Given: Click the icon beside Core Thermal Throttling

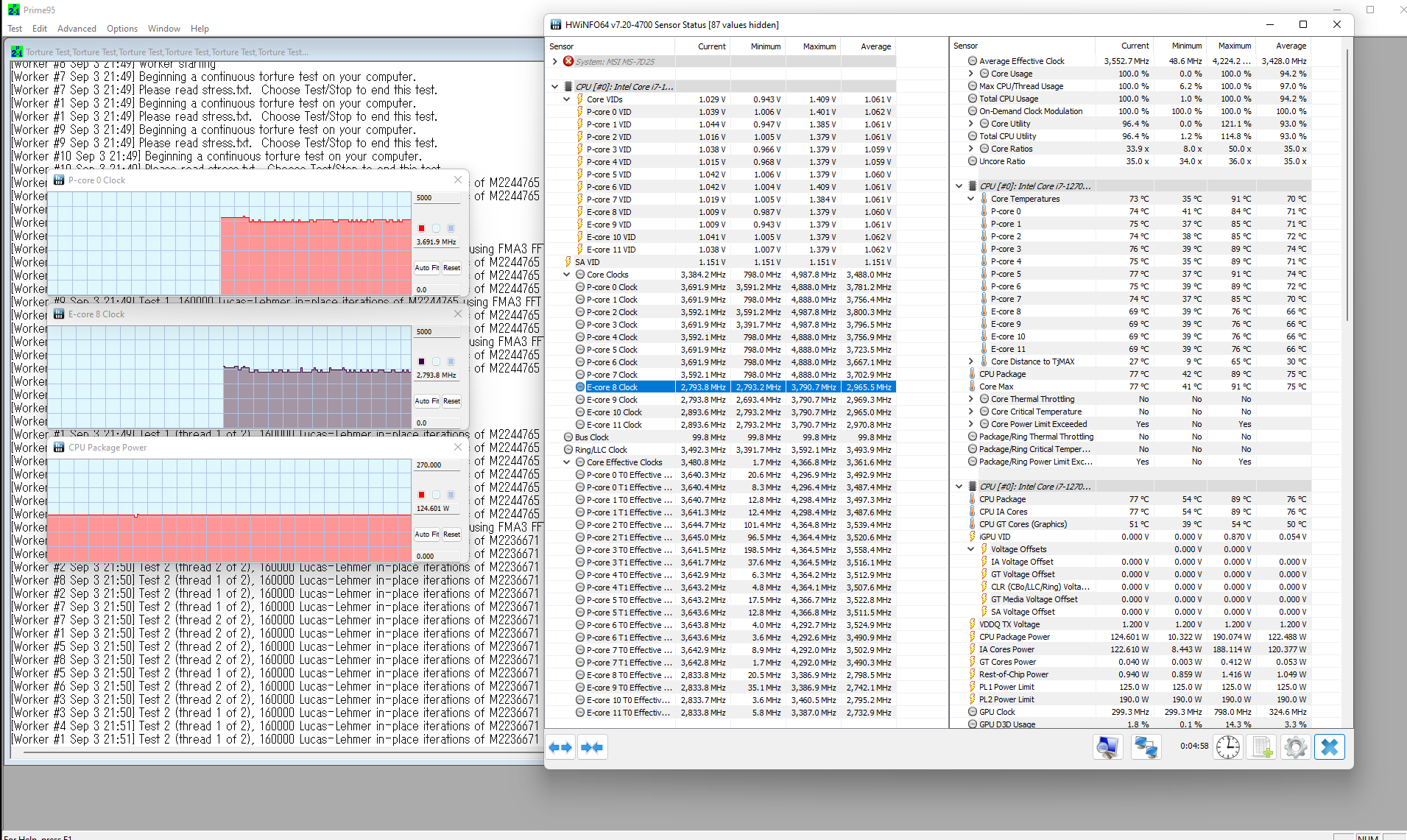Looking at the screenshot, I should coord(984,399).
